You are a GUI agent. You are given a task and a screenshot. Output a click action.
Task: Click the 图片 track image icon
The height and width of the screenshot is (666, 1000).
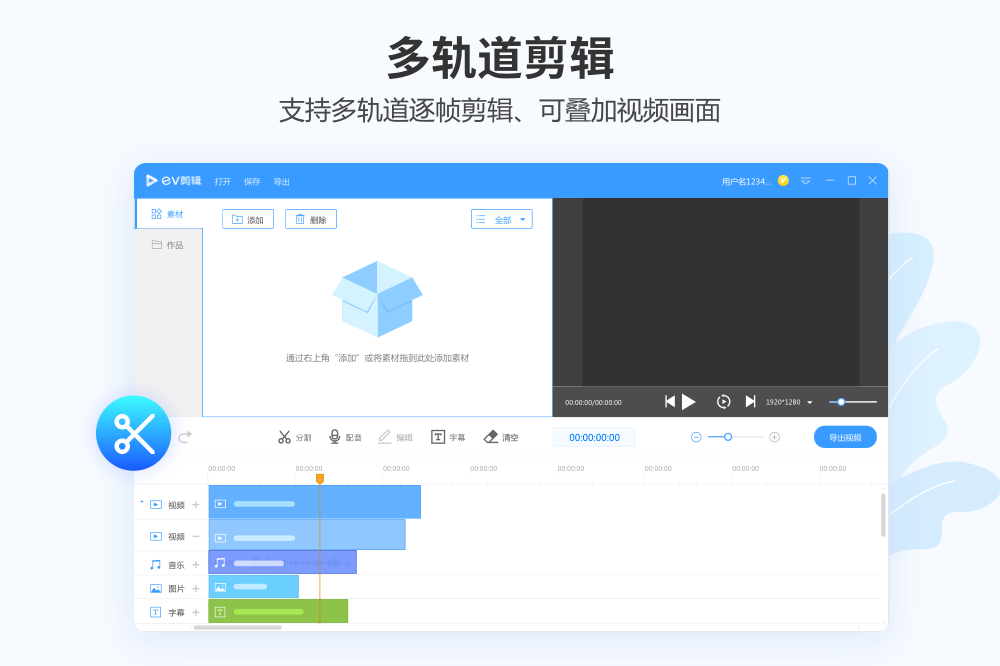156,589
